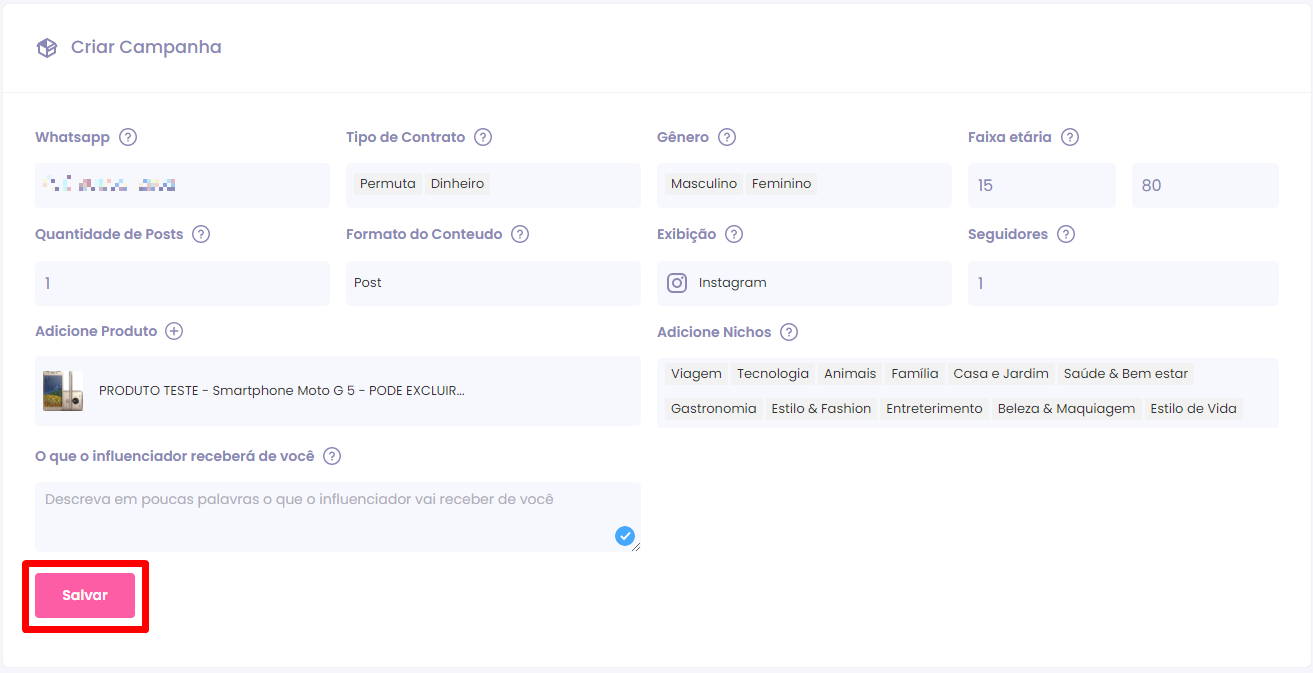Click the Criar Campanha heading text

click(146, 47)
